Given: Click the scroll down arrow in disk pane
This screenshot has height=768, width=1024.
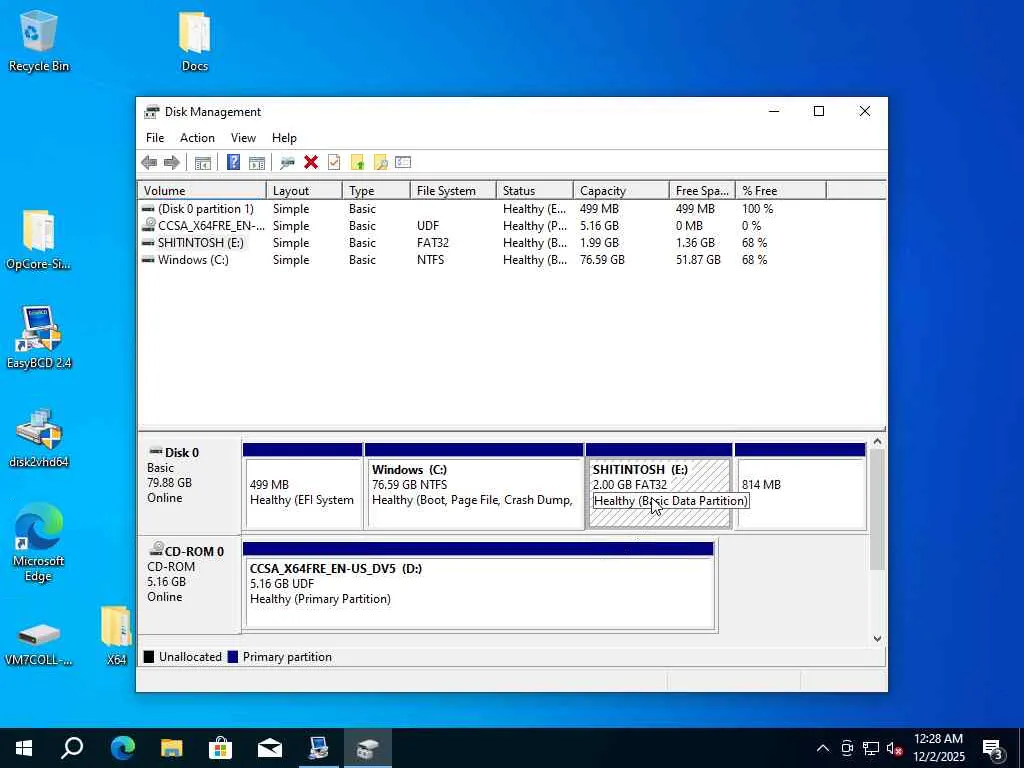Looking at the screenshot, I should [x=877, y=639].
